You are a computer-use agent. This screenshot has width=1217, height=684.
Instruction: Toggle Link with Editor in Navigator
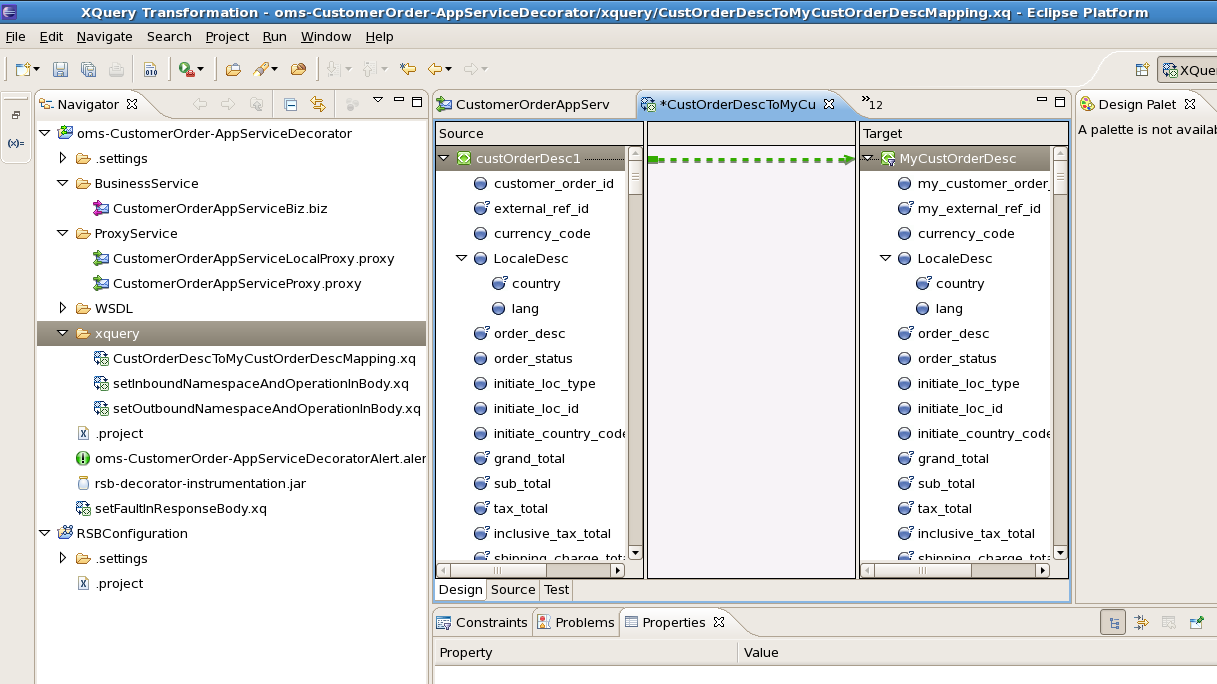pyautogui.click(x=318, y=103)
